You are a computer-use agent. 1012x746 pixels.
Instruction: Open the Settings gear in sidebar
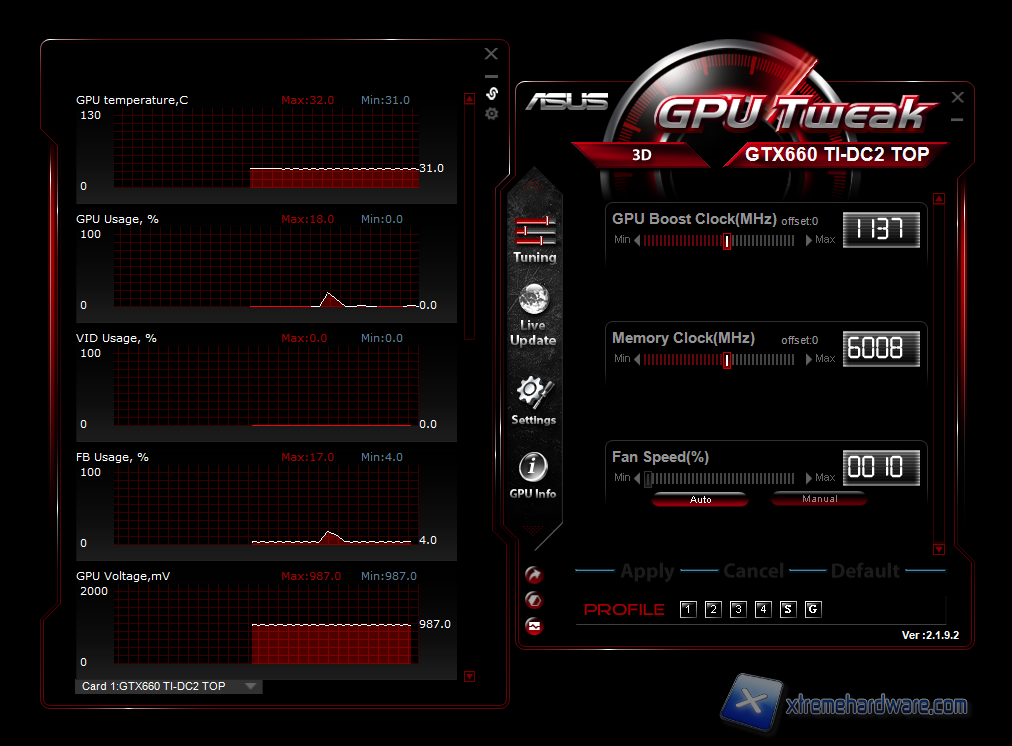533,399
